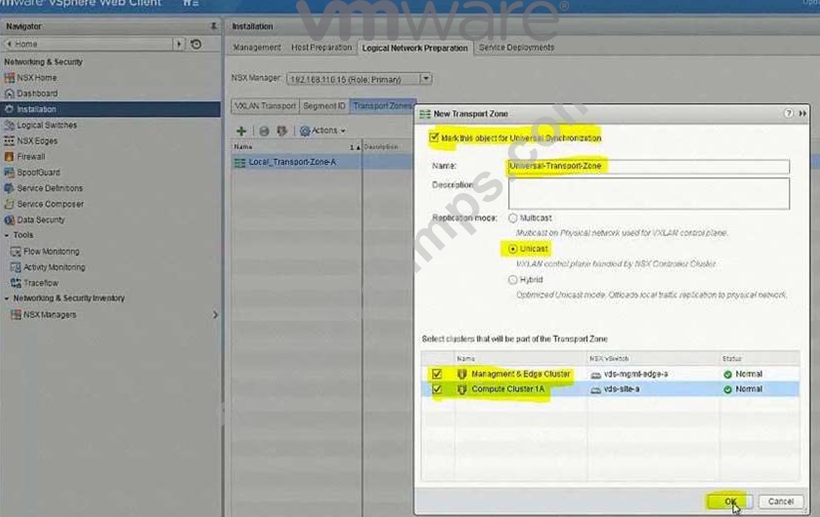Open NSX Home in navigator
The width and height of the screenshot is (820, 517).
37,77
